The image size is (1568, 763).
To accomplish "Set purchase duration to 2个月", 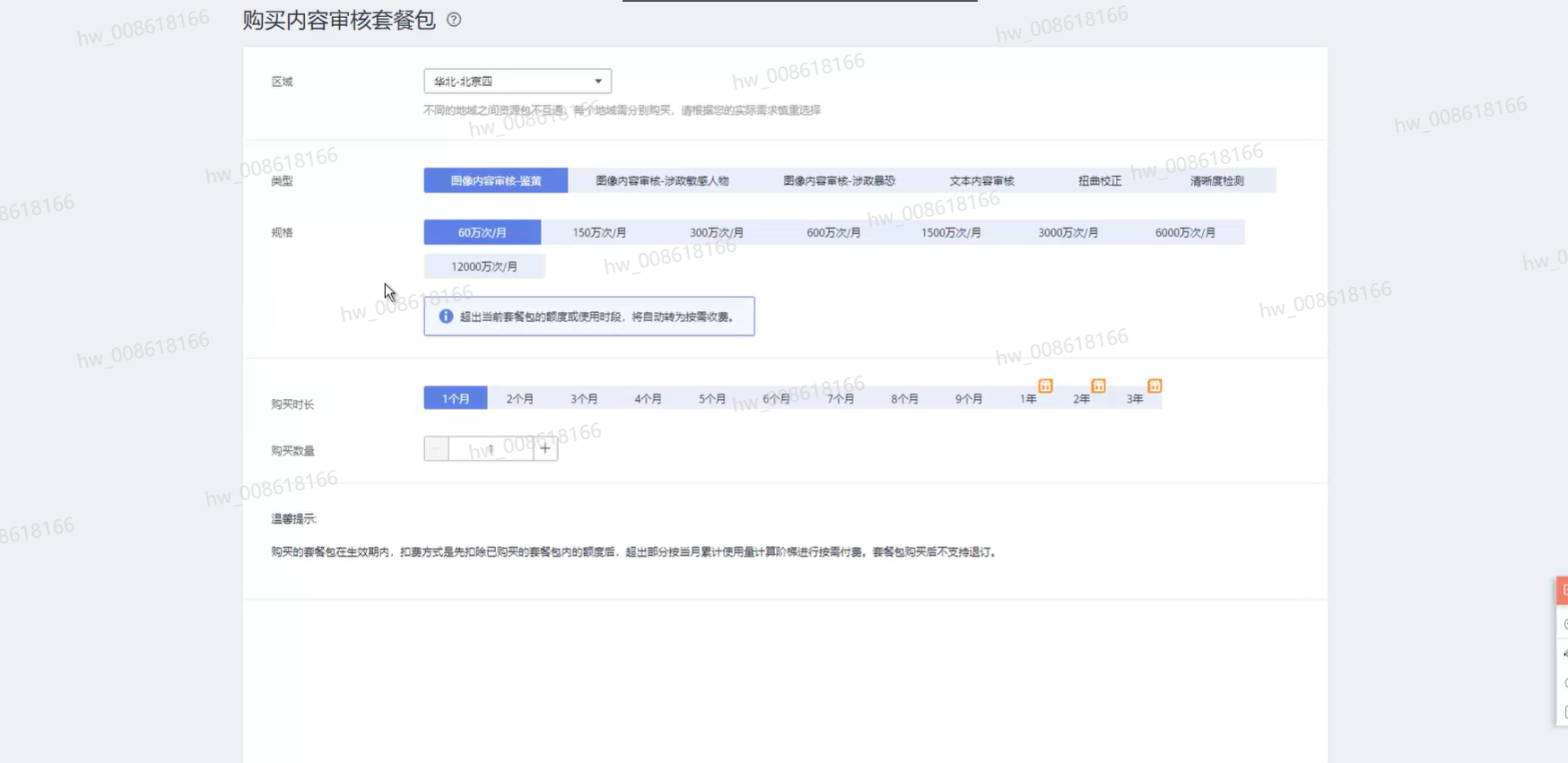I will 519,398.
